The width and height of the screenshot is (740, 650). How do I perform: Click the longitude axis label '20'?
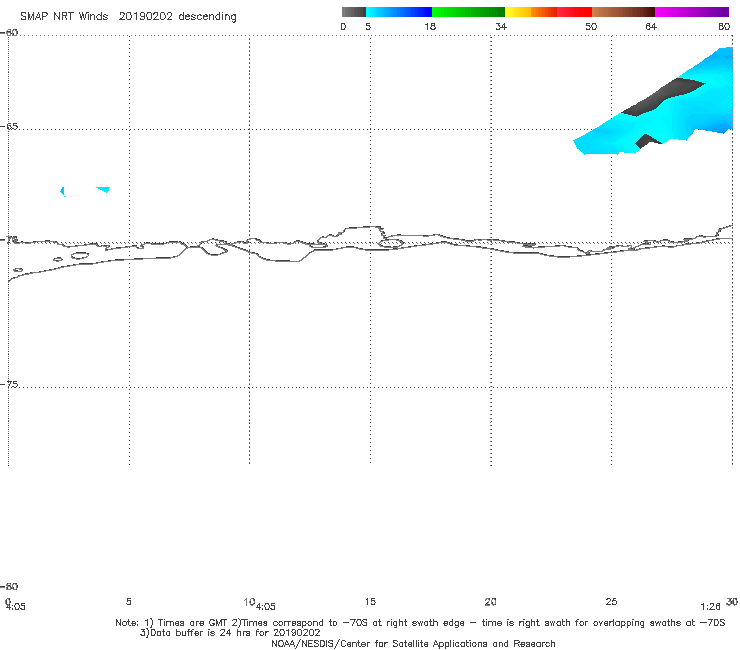coord(490,601)
